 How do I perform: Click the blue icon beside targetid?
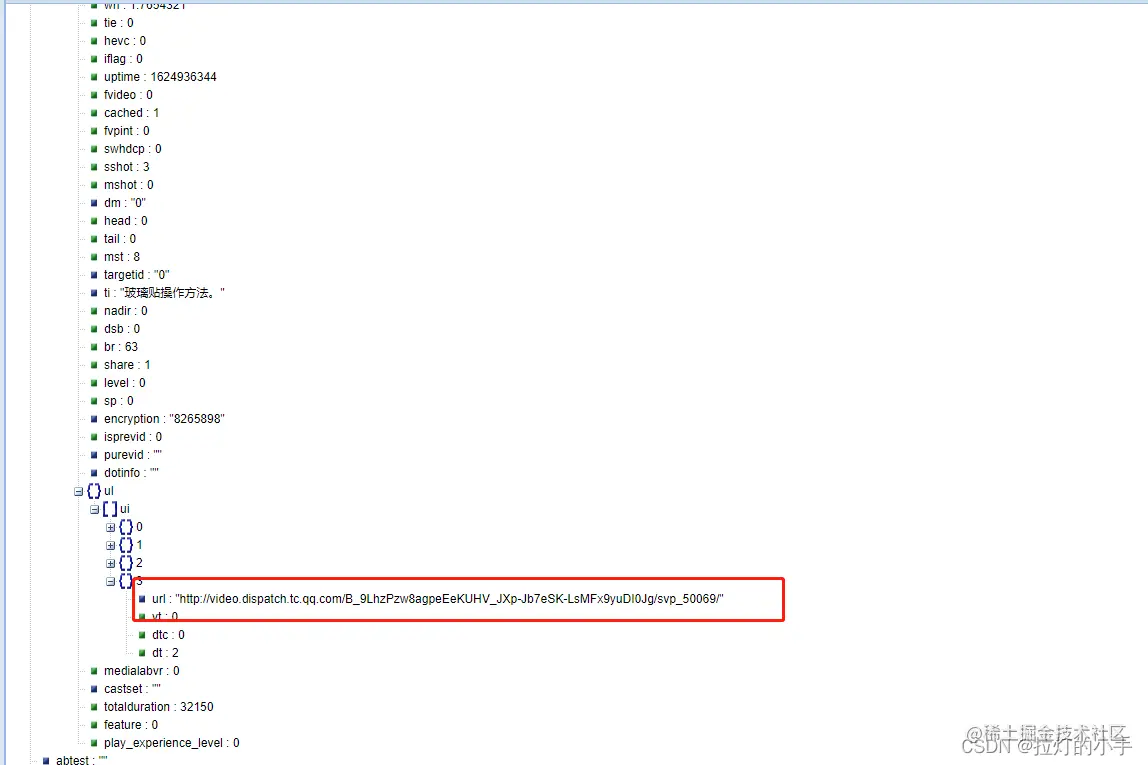pyautogui.click(x=94, y=275)
